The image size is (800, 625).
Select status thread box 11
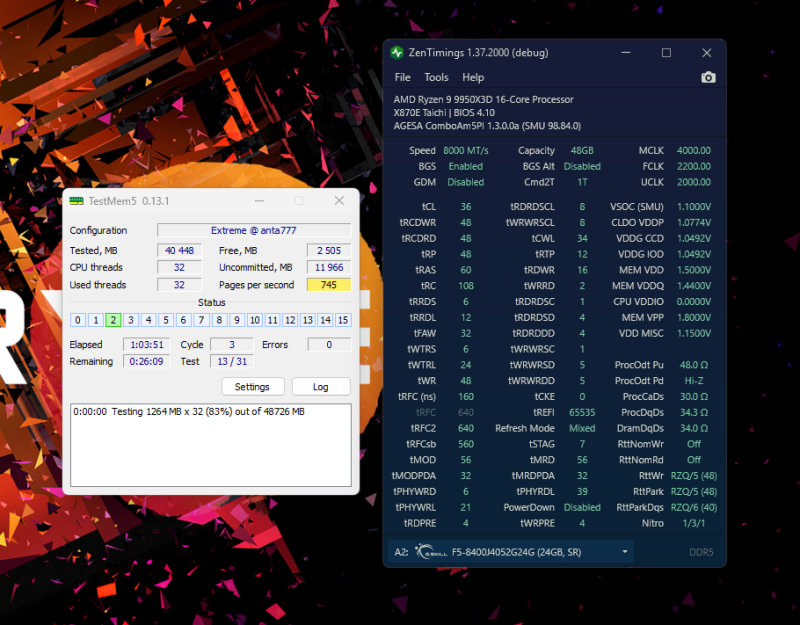tap(272, 320)
